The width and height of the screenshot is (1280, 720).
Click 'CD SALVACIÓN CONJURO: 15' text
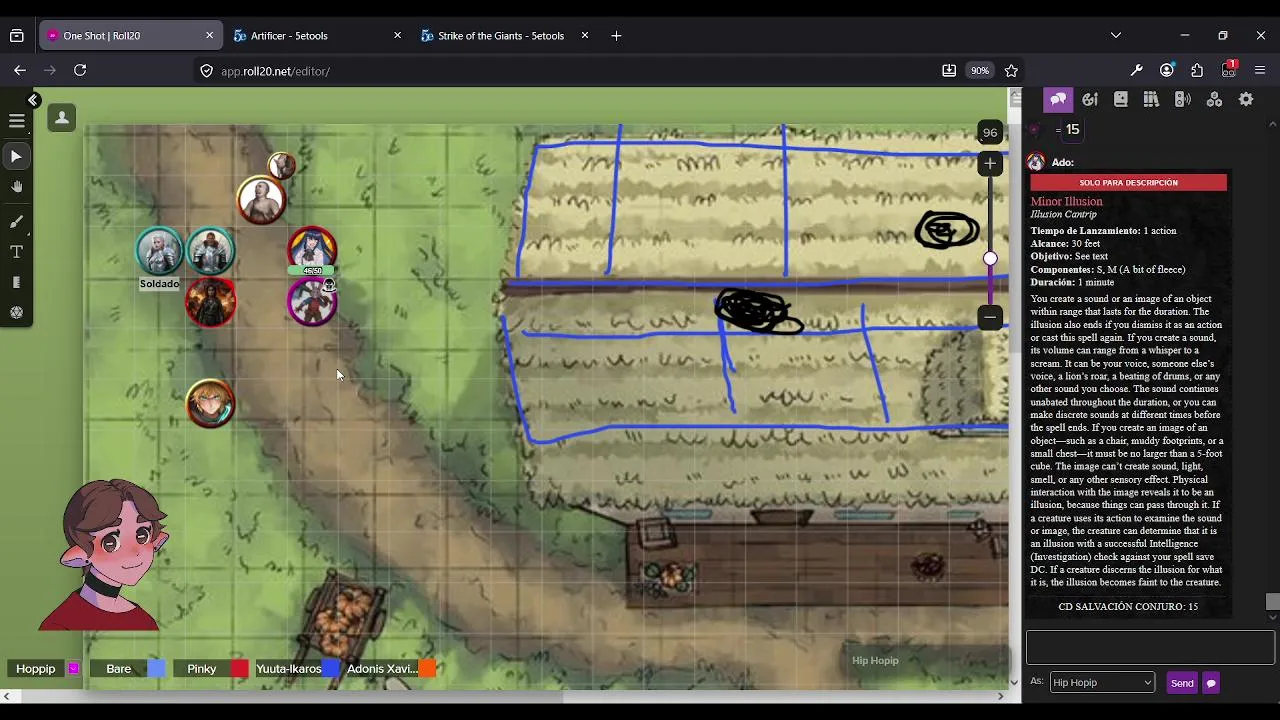click(1128, 606)
